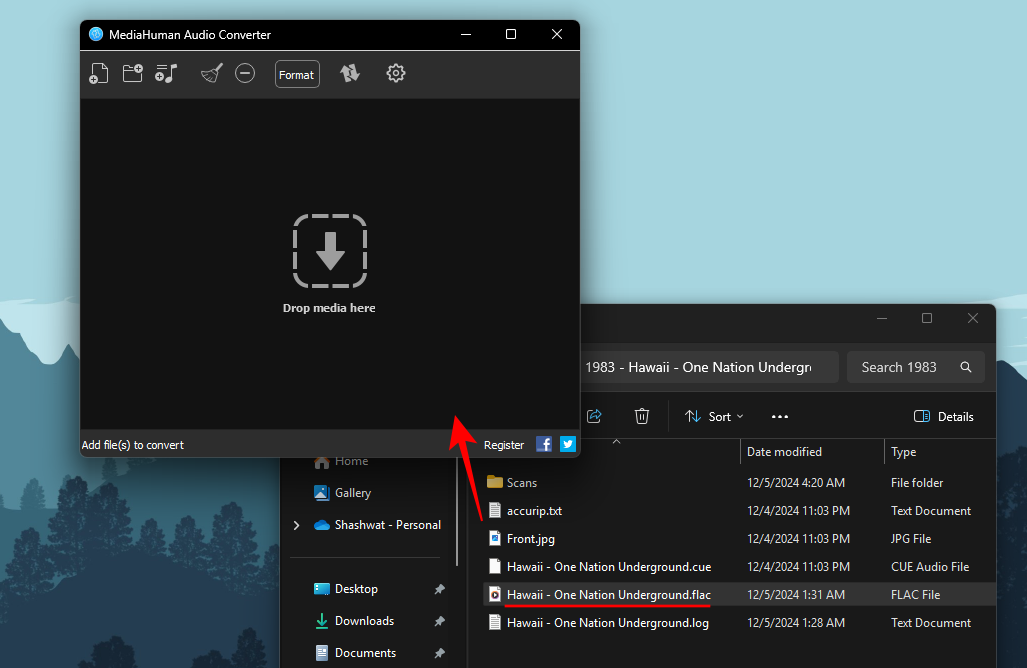The height and width of the screenshot is (668, 1027).
Task: Start conversion with the convert arrows icon
Action: coord(350,73)
